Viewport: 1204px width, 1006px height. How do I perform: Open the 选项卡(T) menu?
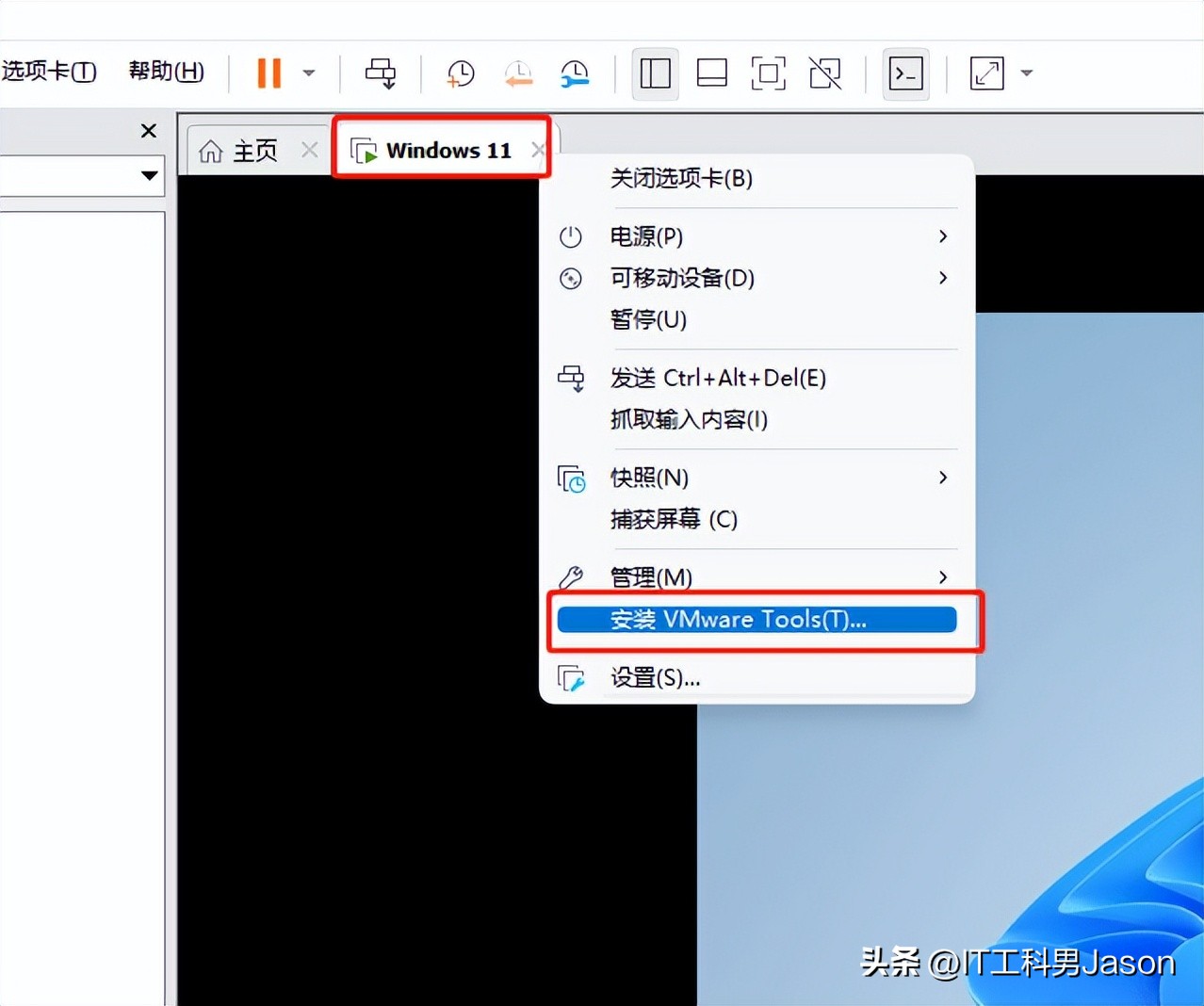pos(48,71)
